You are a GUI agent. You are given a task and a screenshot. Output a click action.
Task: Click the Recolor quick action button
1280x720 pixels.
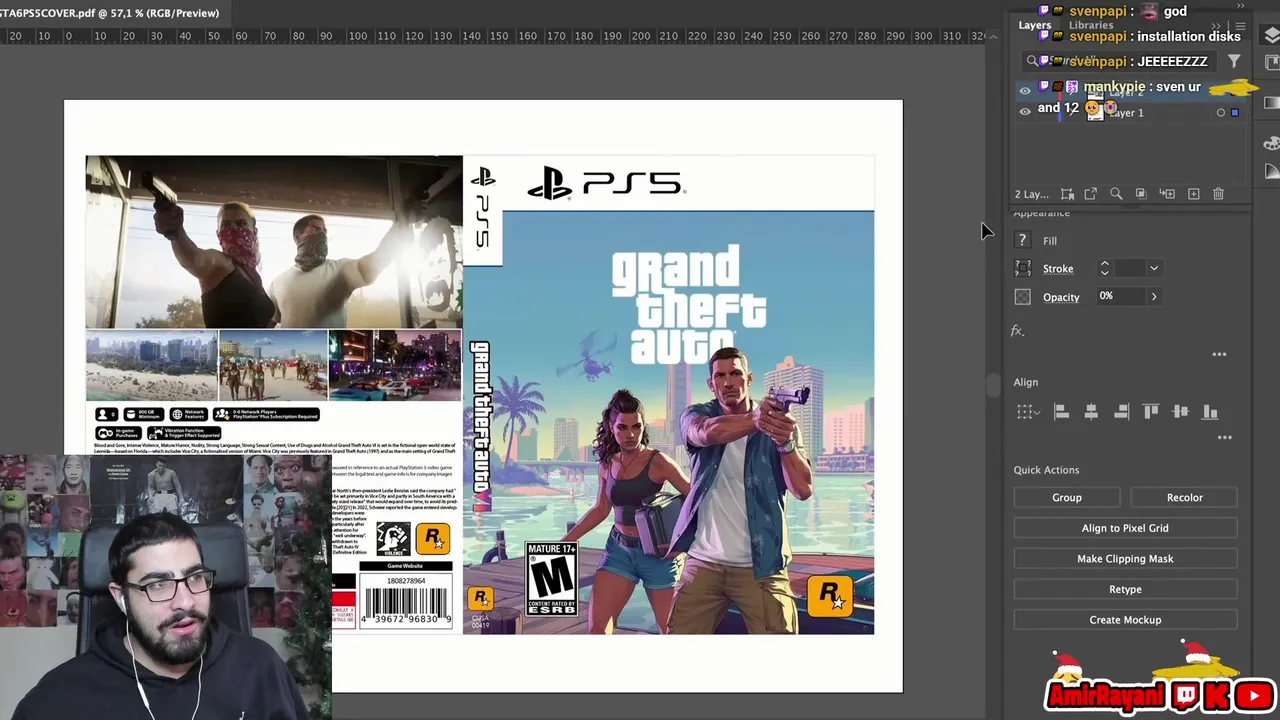tap(1185, 497)
